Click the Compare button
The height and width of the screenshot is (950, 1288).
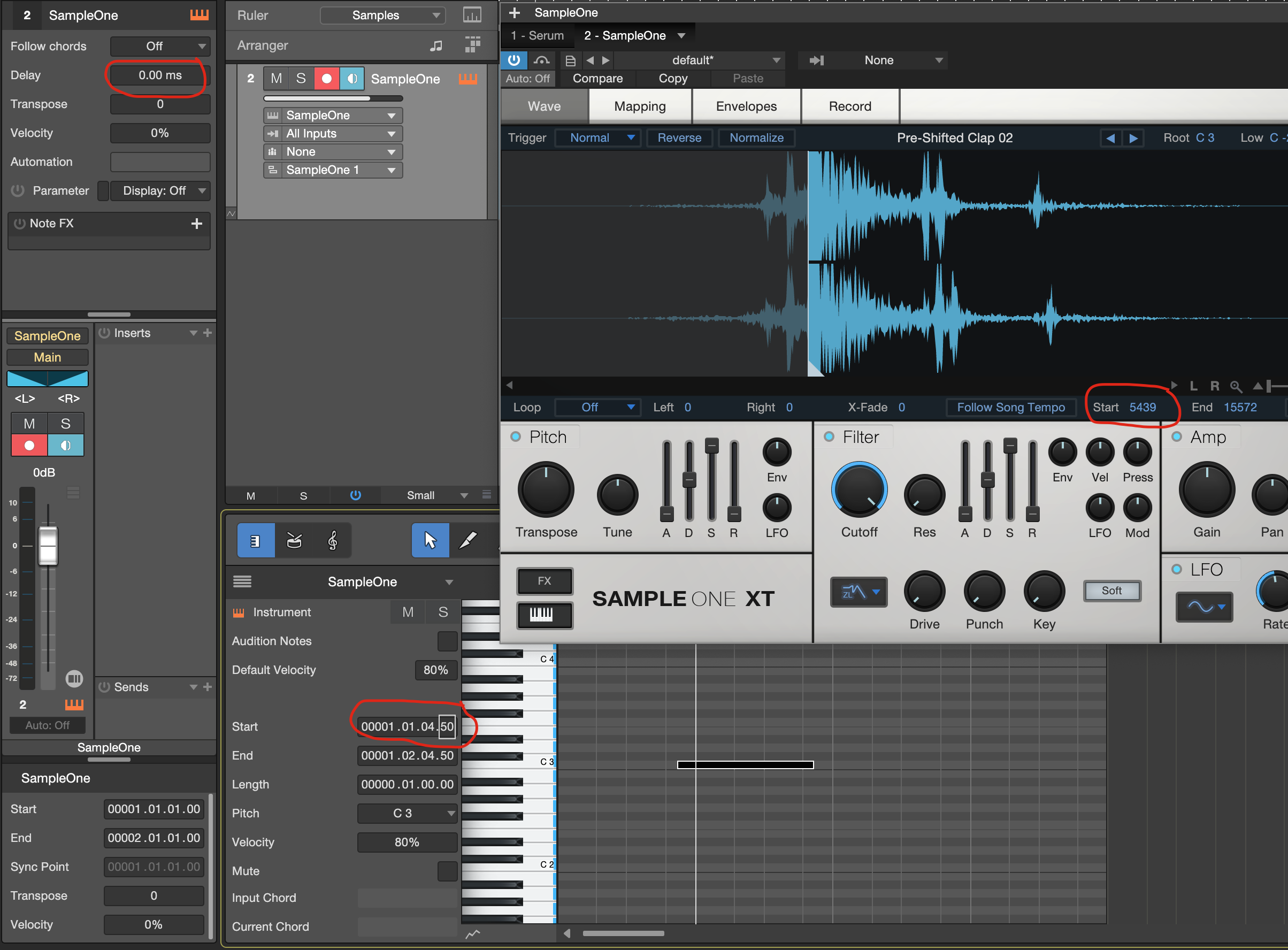597,79
